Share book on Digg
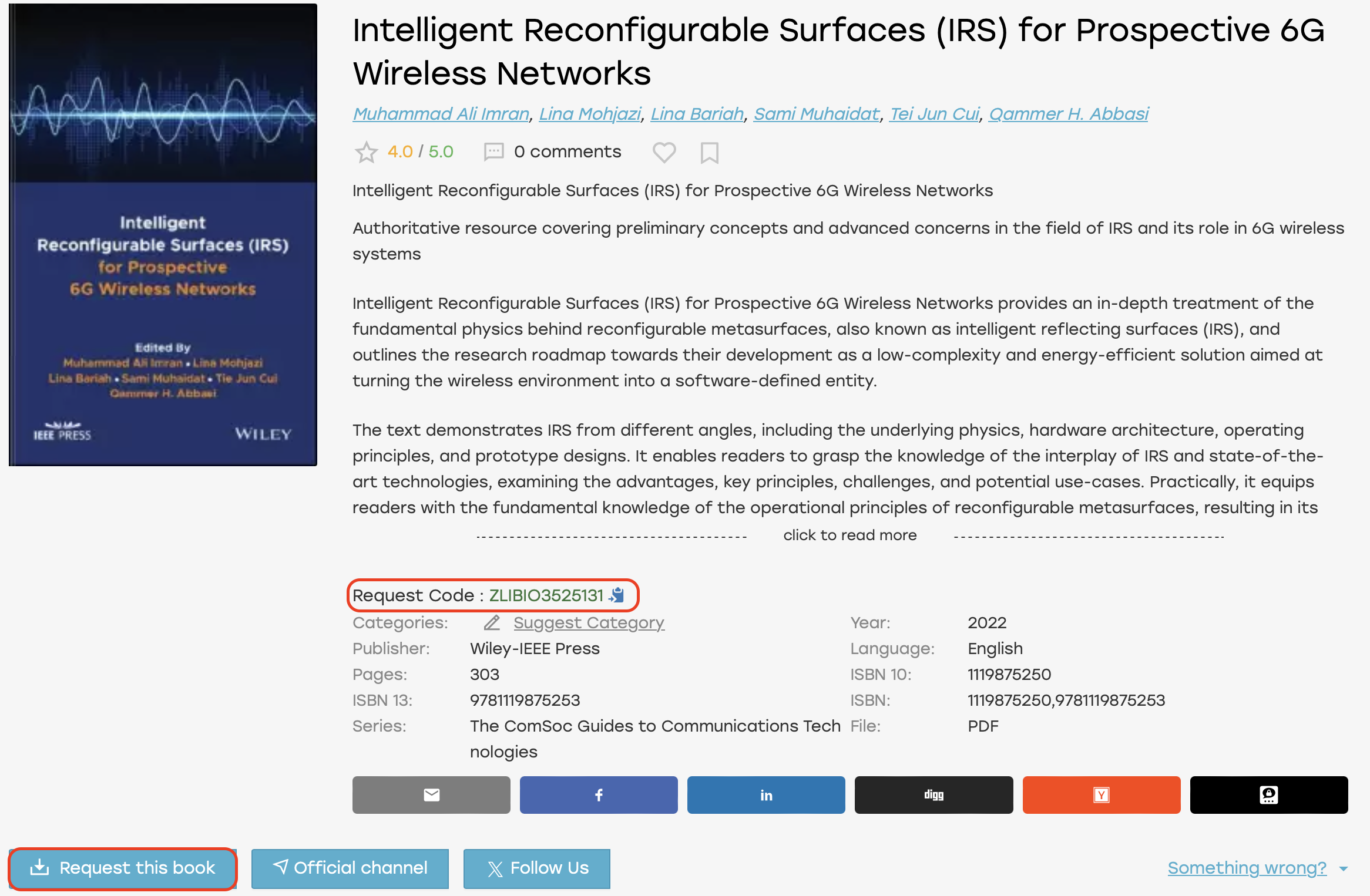The image size is (1370, 896). coord(934,795)
